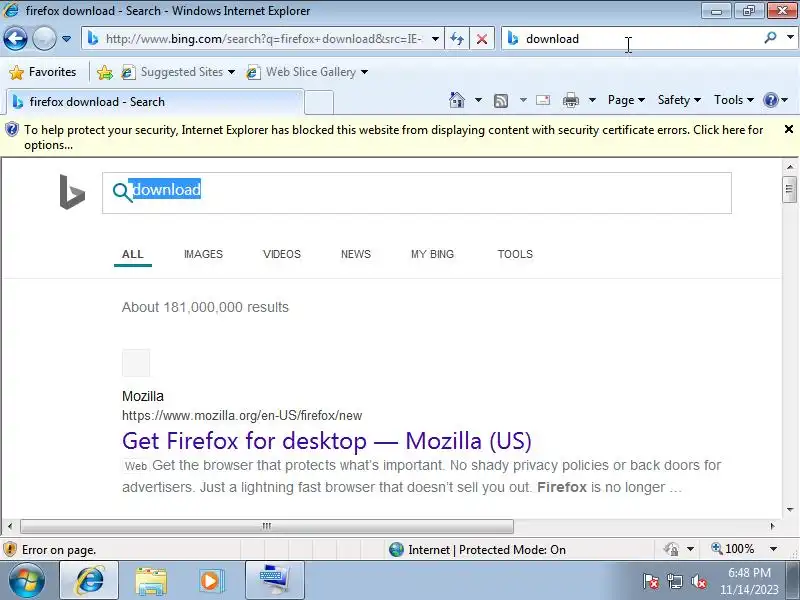Click the Mozilla site name text
The height and width of the screenshot is (600, 800).
(143, 396)
